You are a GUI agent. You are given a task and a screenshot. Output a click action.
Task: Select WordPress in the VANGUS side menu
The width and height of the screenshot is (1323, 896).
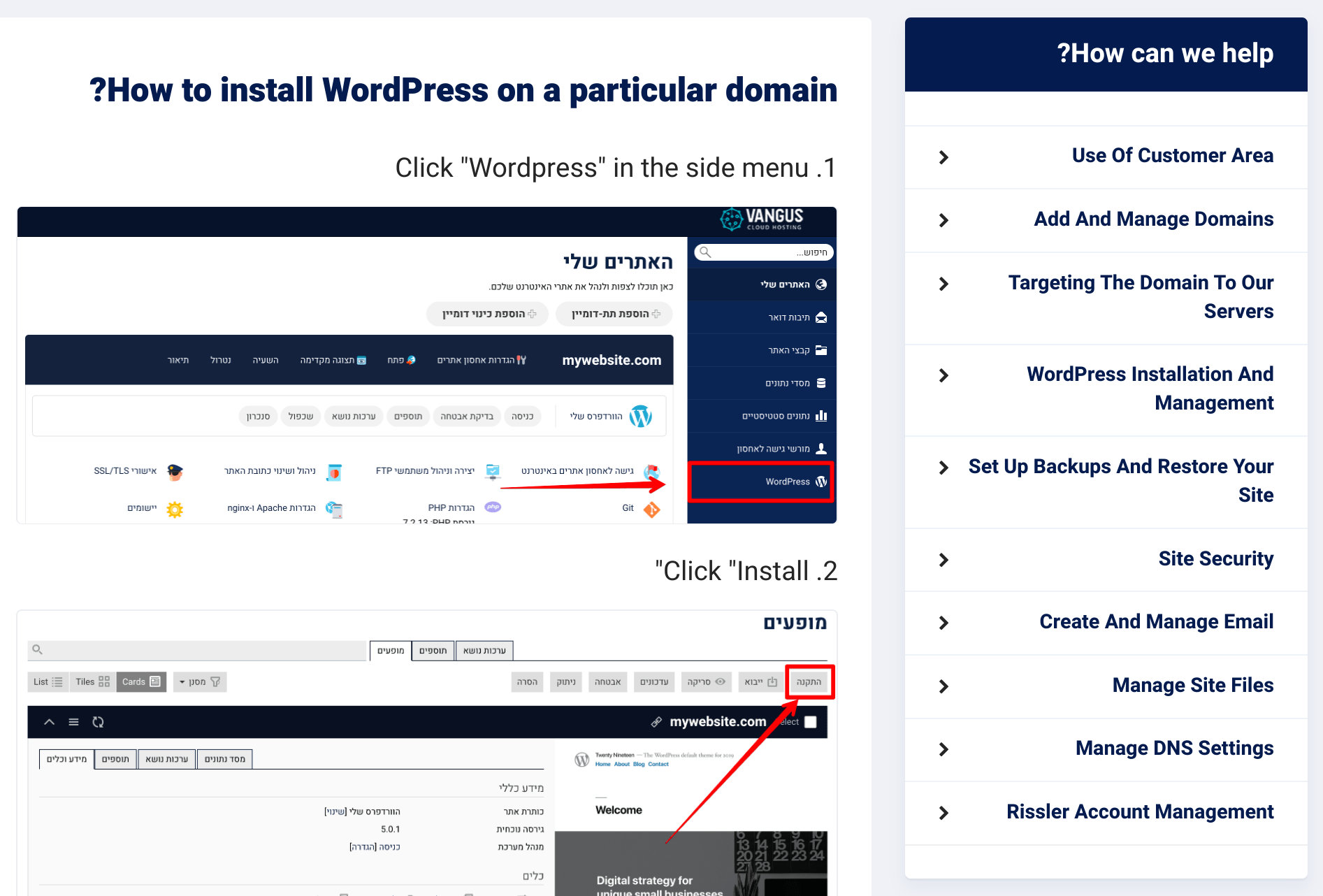(x=761, y=482)
